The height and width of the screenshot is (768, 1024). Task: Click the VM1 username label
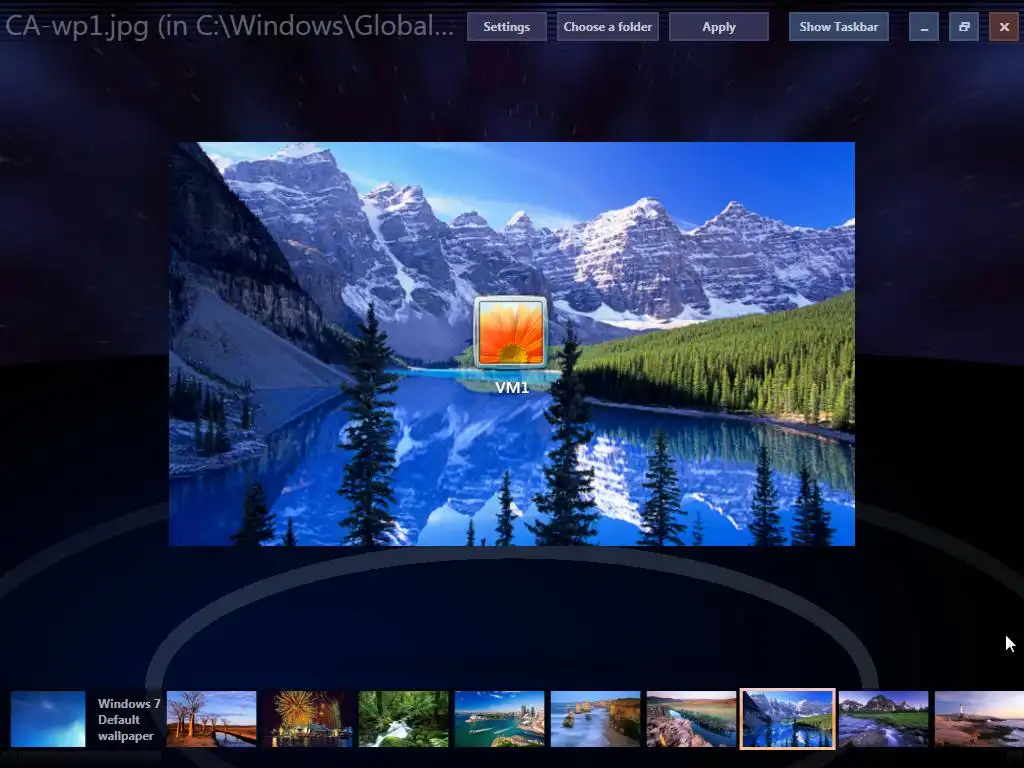[x=512, y=387]
